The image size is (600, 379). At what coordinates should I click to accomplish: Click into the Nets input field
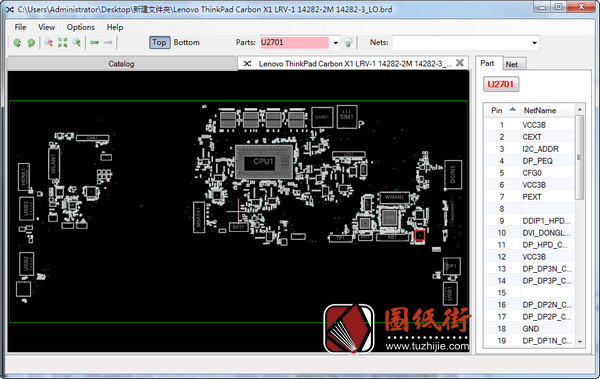tap(461, 43)
